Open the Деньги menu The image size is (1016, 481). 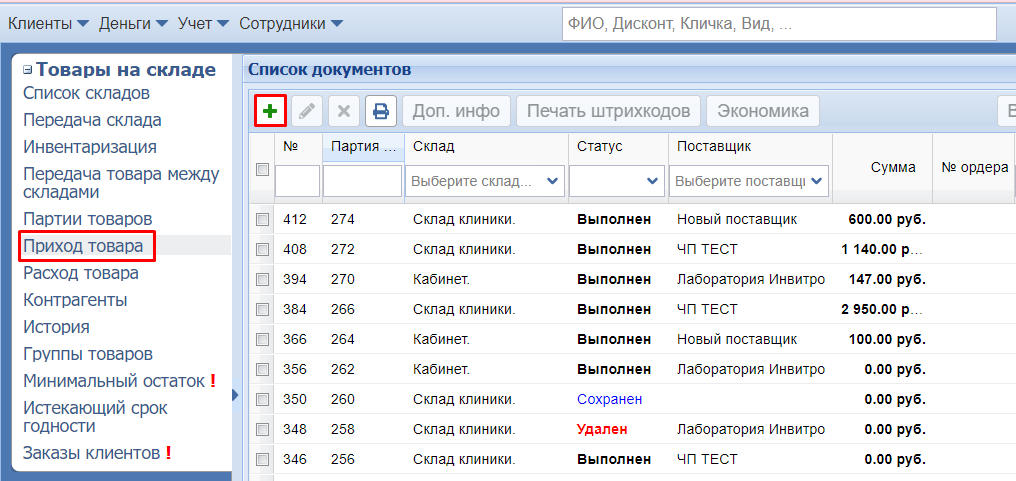tap(133, 23)
